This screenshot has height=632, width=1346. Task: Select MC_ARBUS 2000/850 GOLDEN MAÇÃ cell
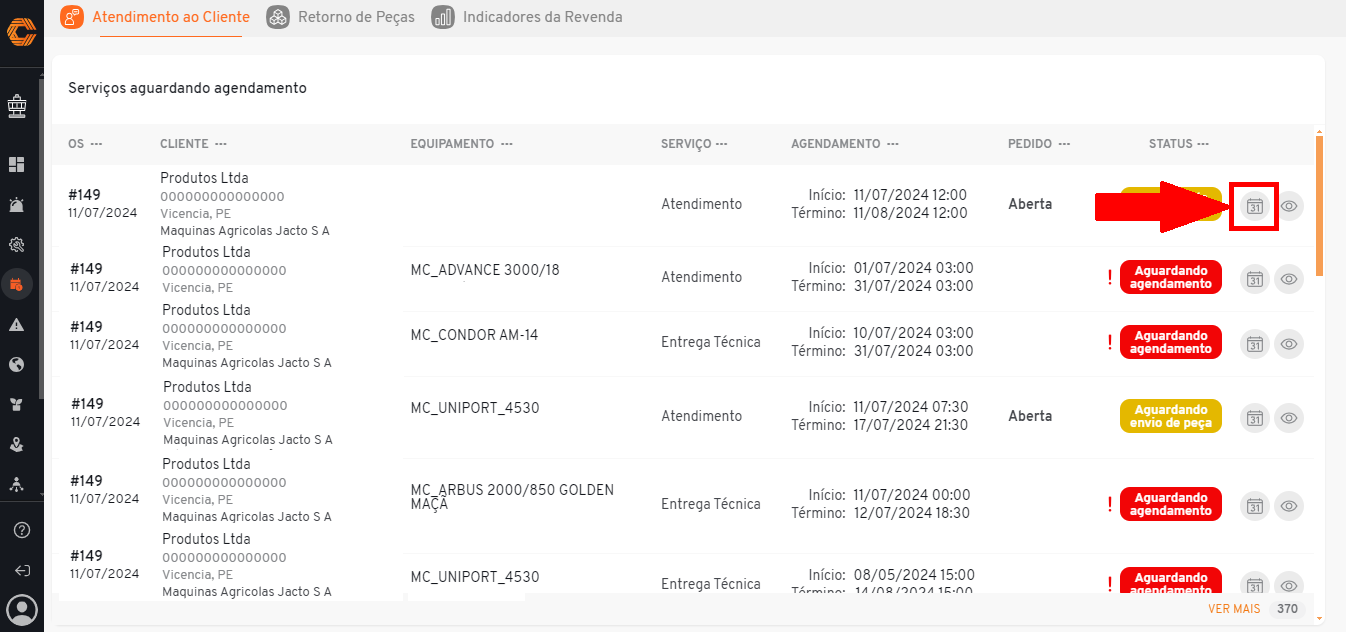click(x=512, y=497)
